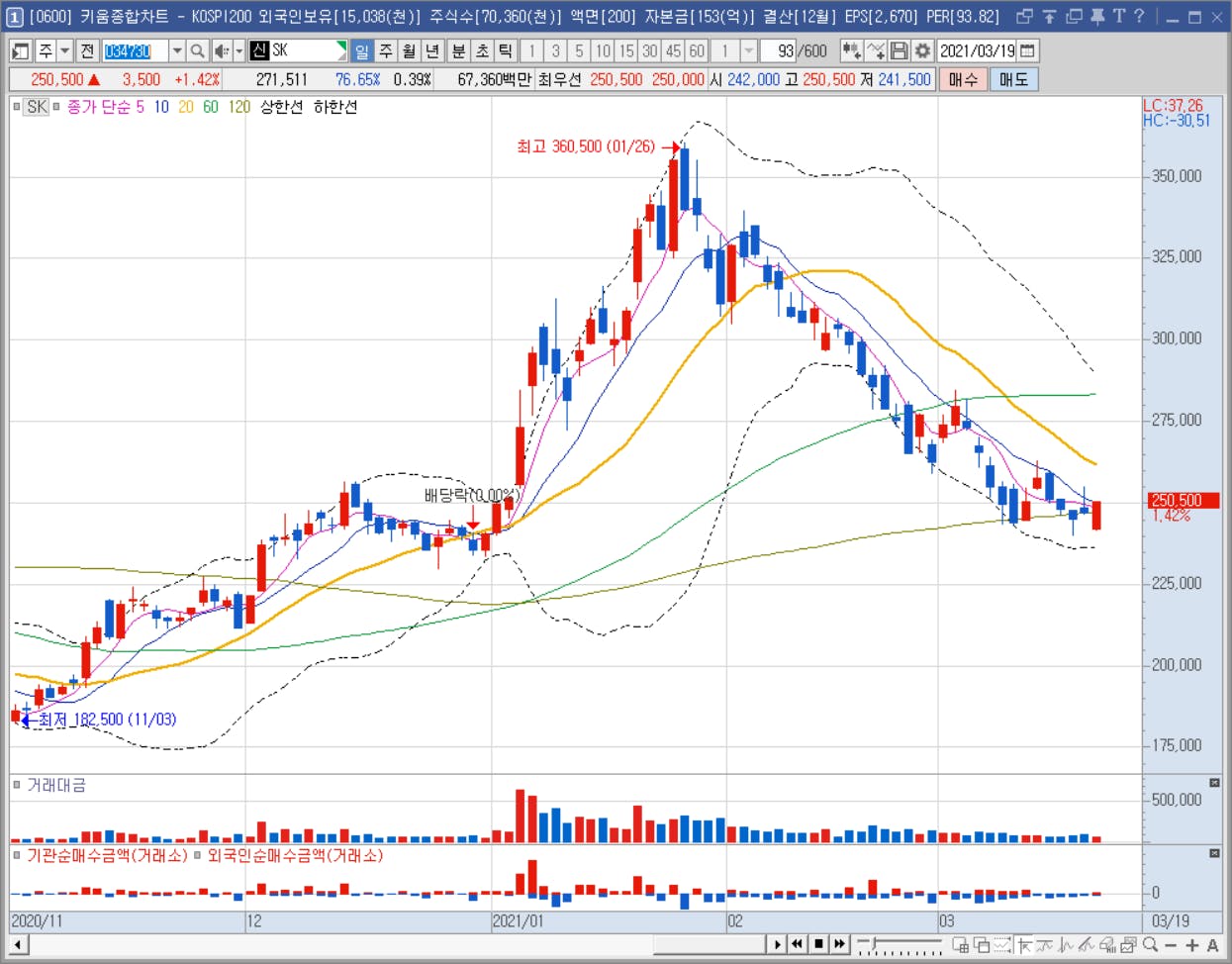The width and height of the screenshot is (1232, 964).
Task: Expand the stock code 034730 dropdown
Action: point(177,50)
